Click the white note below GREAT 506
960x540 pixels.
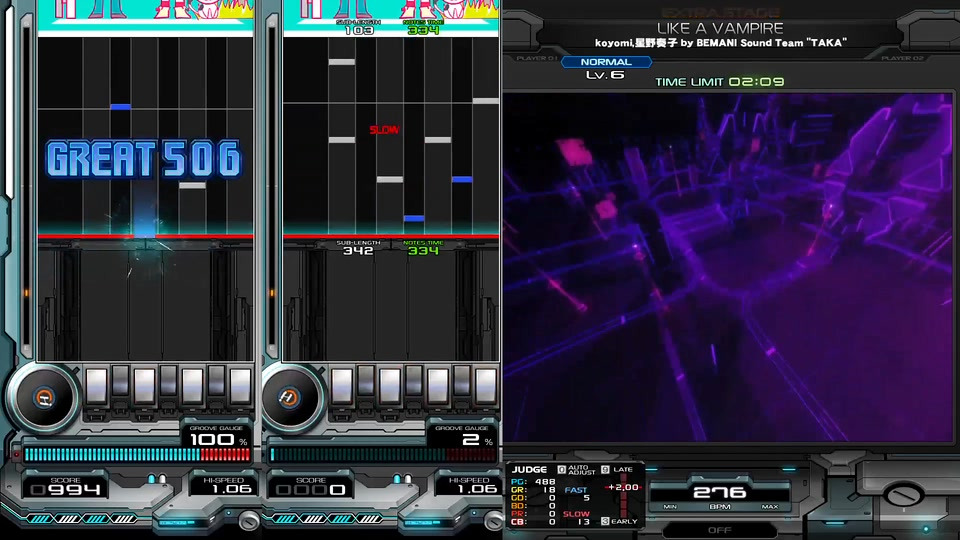point(192,186)
